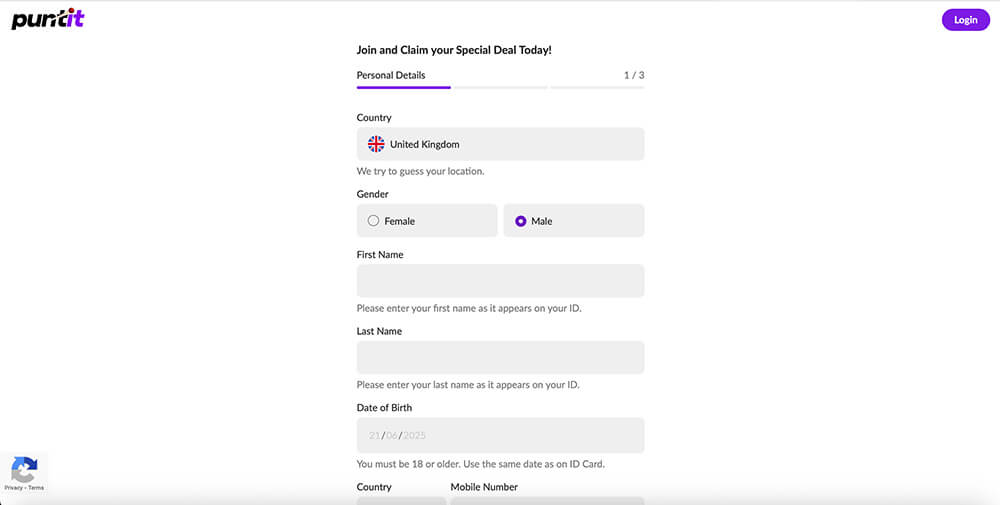
Task: Choose the Female gender option box
Action: click(x=427, y=221)
